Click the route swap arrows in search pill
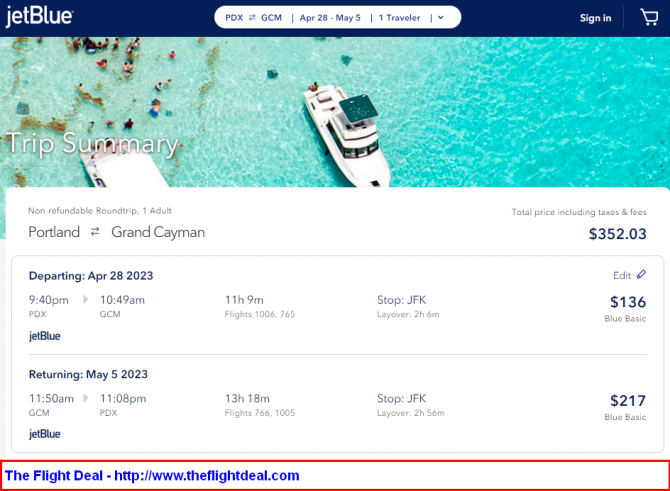670x491 pixels. 252,18
